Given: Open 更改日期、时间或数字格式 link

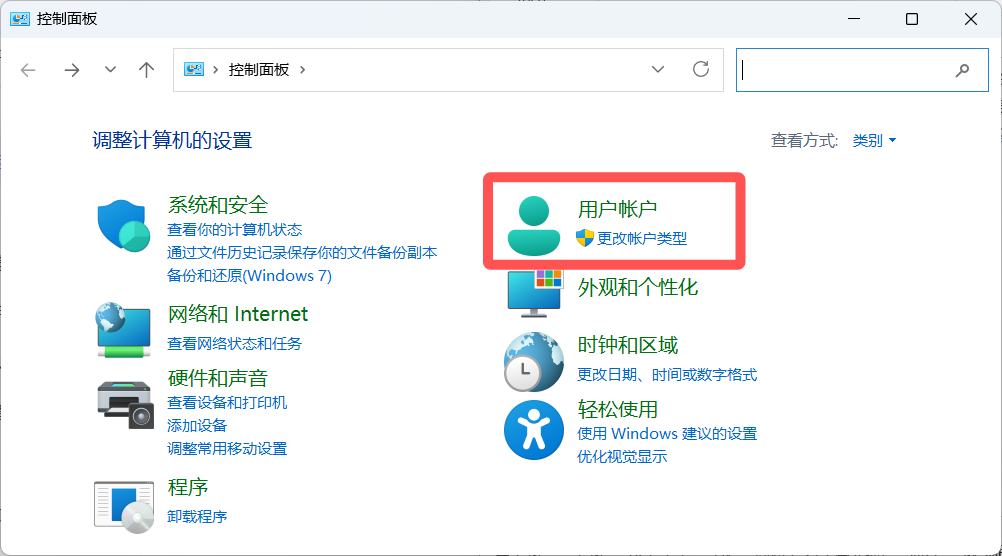Looking at the screenshot, I should (x=667, y=375).
